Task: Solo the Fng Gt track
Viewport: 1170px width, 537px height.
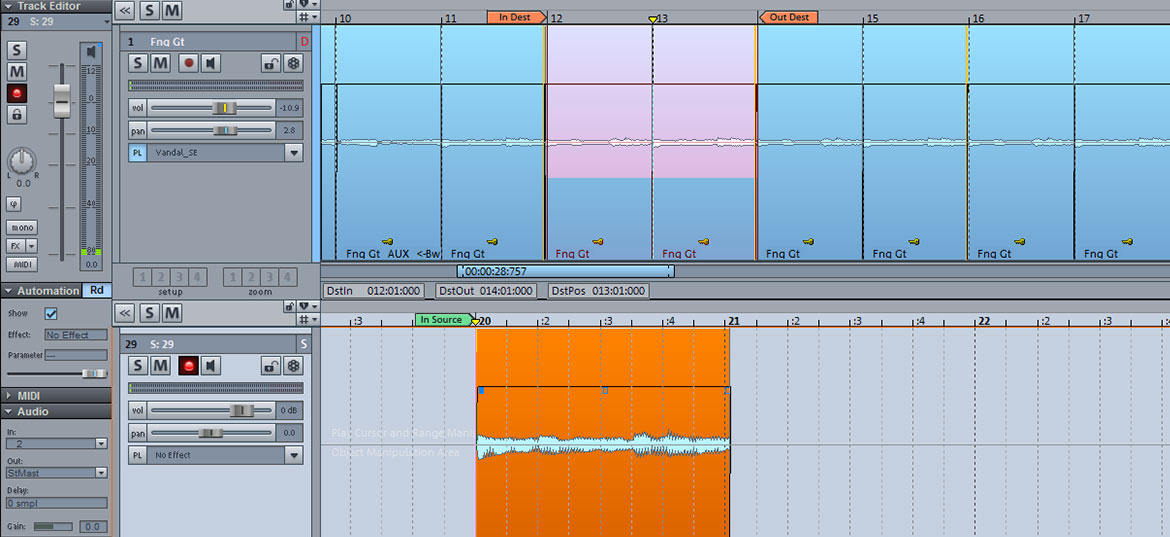Action: (137, 63)
